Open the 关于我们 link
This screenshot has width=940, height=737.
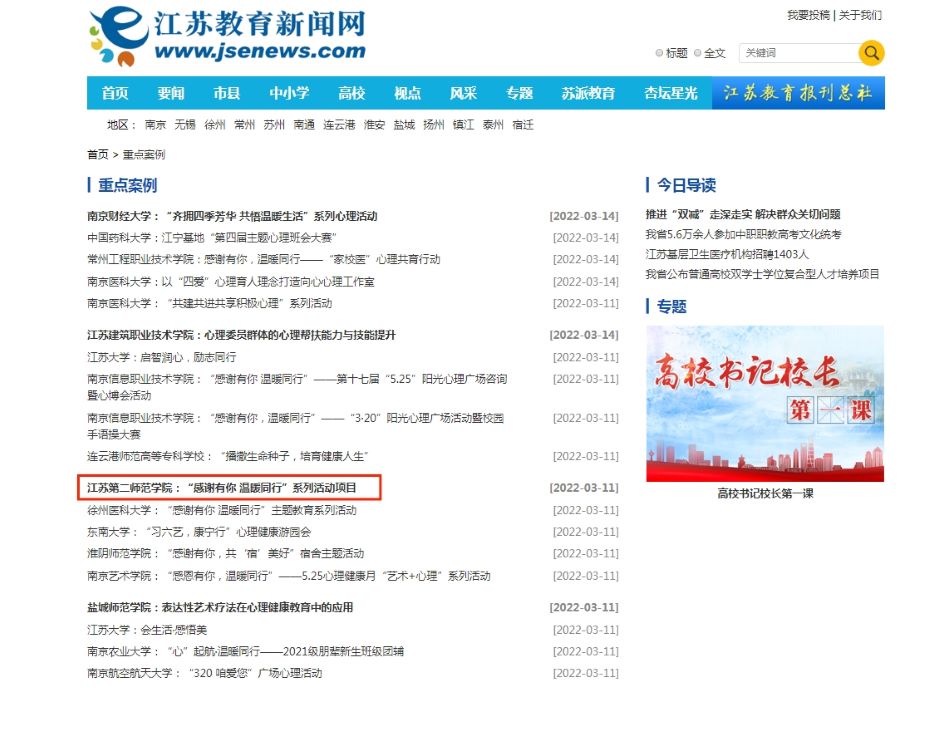click(x=860, y=15)
